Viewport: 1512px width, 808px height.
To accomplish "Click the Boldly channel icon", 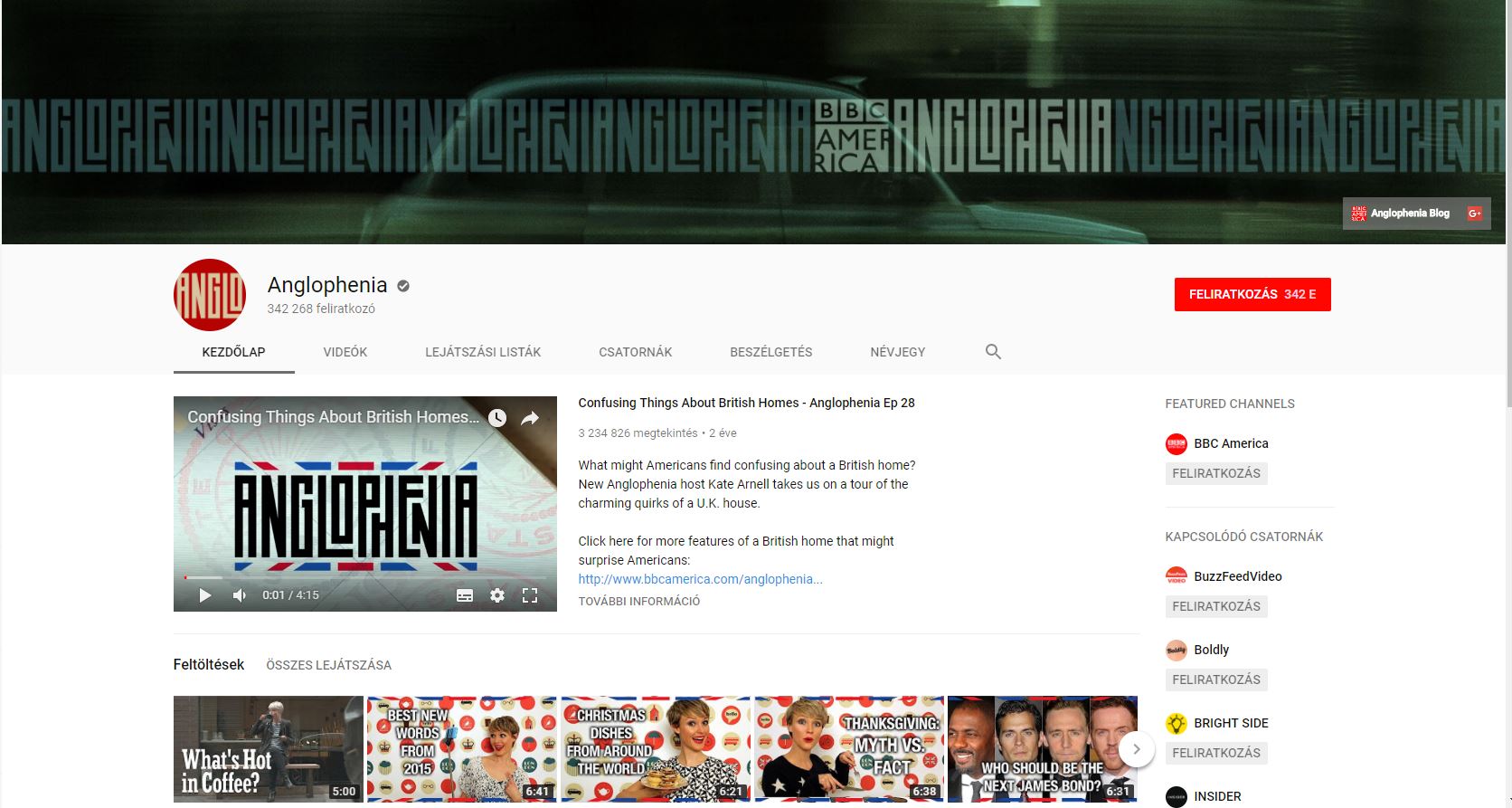I will coord(1176,650).
